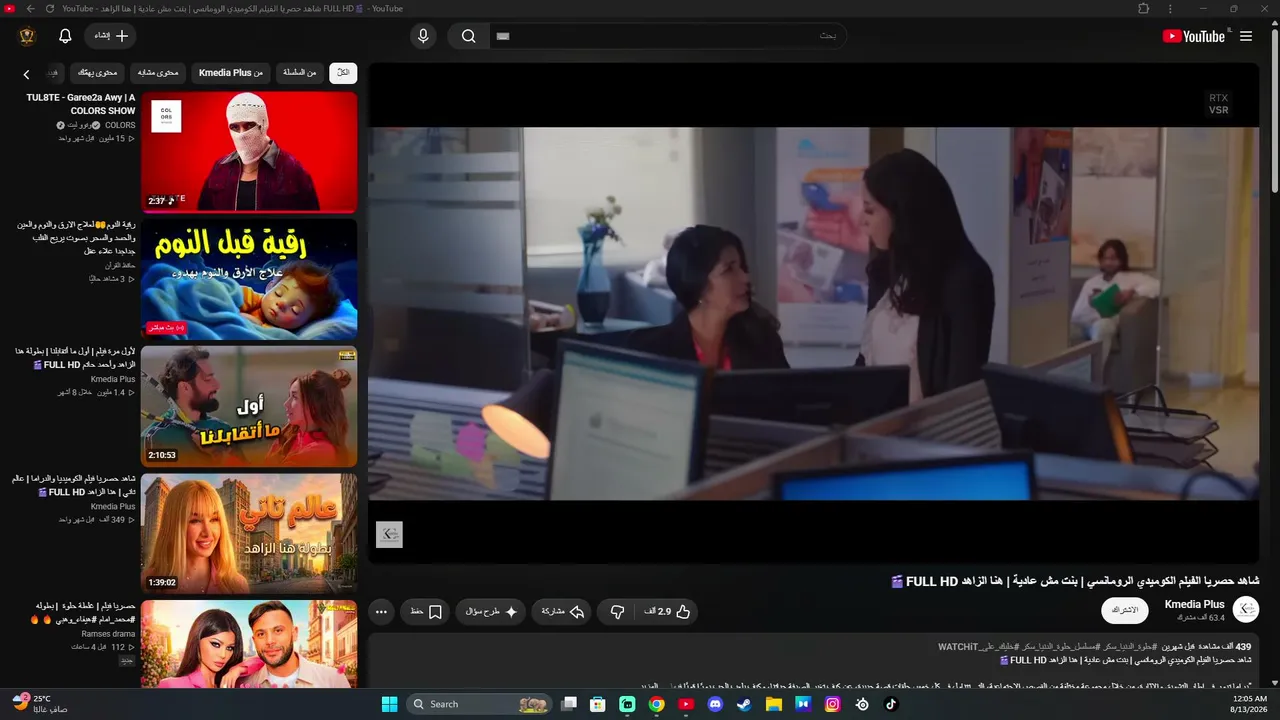Reload the page in the browser

click(50, 9)
